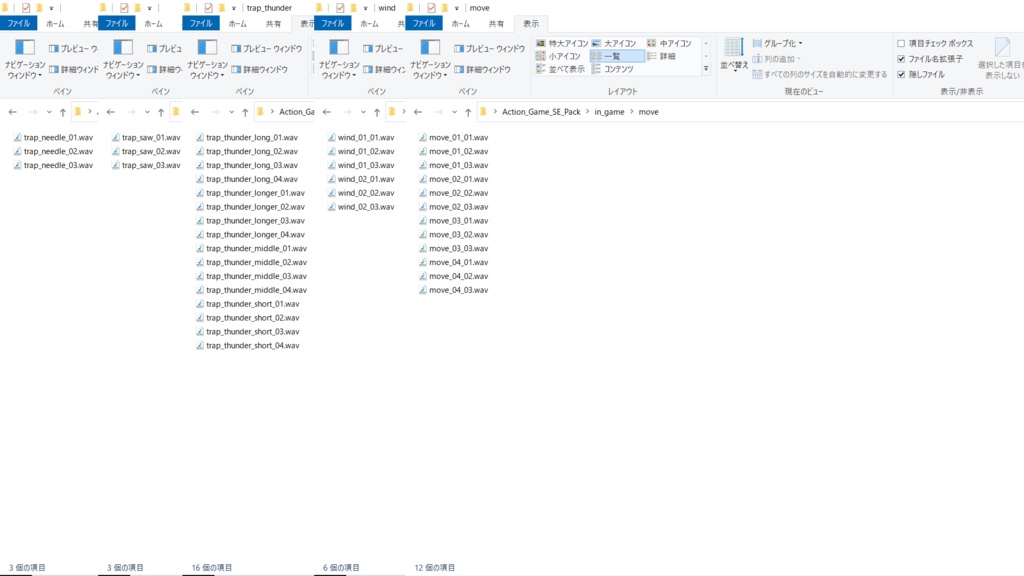Select file trap_thunder_middle_03.wav
The width and height of the screenshot is (1024, 576).
pyautogui.click(x=251, y=276)
